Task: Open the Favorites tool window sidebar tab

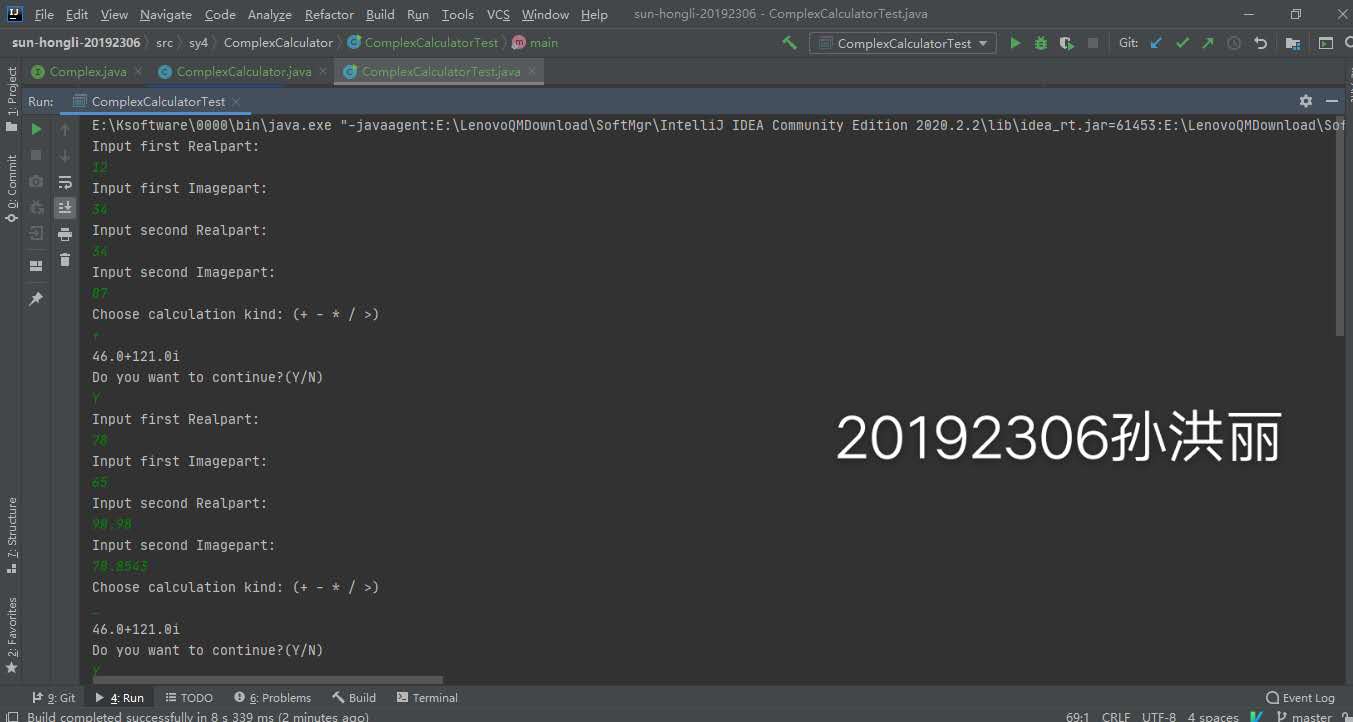Action: [x=11, y=636]
